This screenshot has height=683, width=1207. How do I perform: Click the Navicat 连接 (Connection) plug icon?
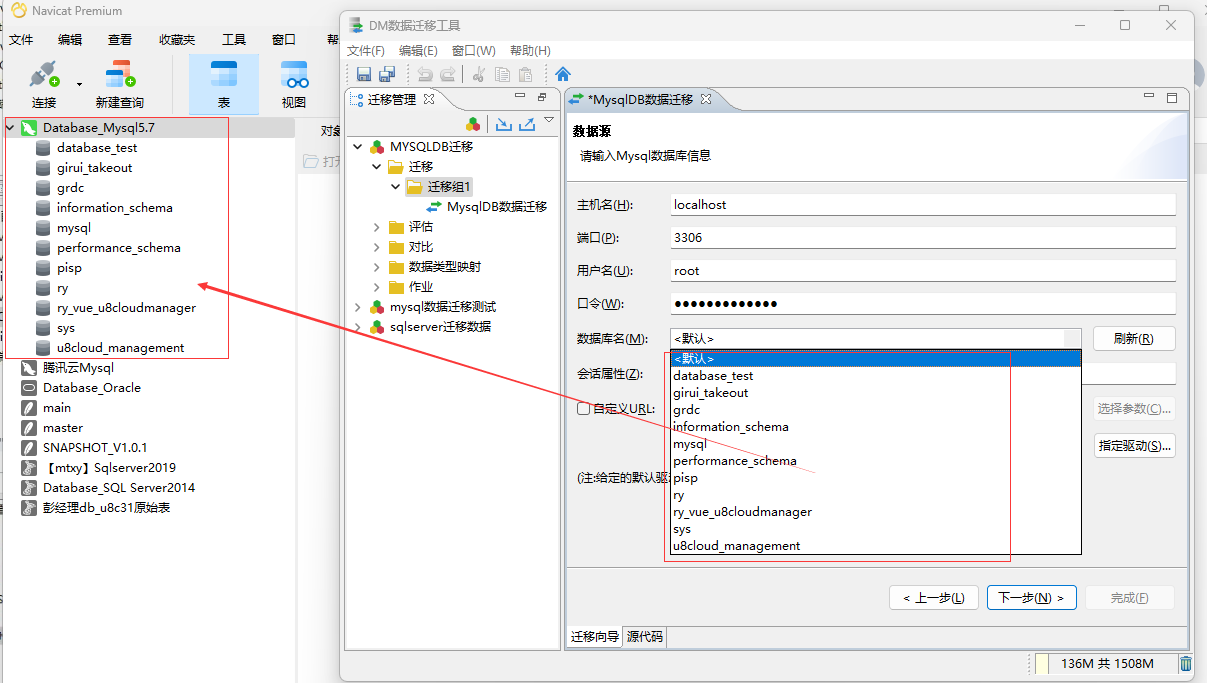tap(43, 75)
